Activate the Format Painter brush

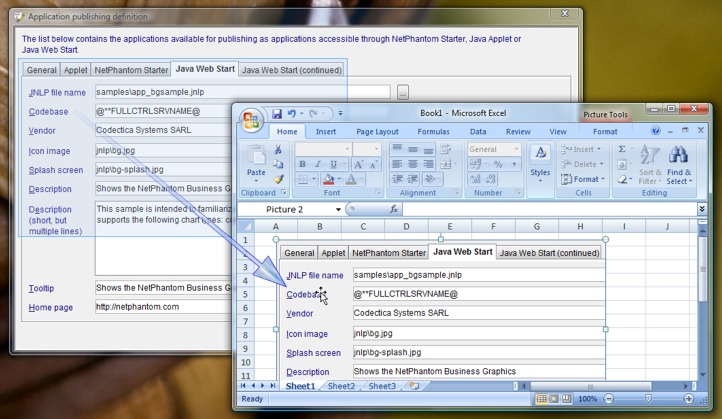[278, 179]
